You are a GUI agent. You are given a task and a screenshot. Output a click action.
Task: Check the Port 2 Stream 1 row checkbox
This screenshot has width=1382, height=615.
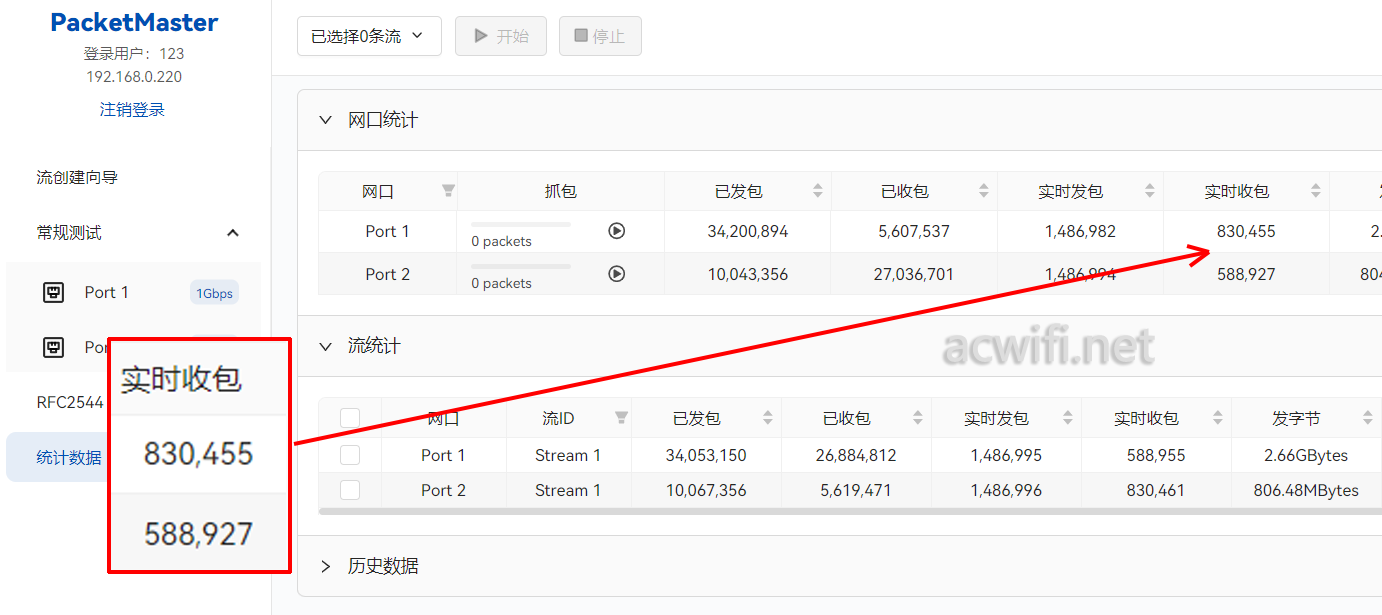click(350, 490)
